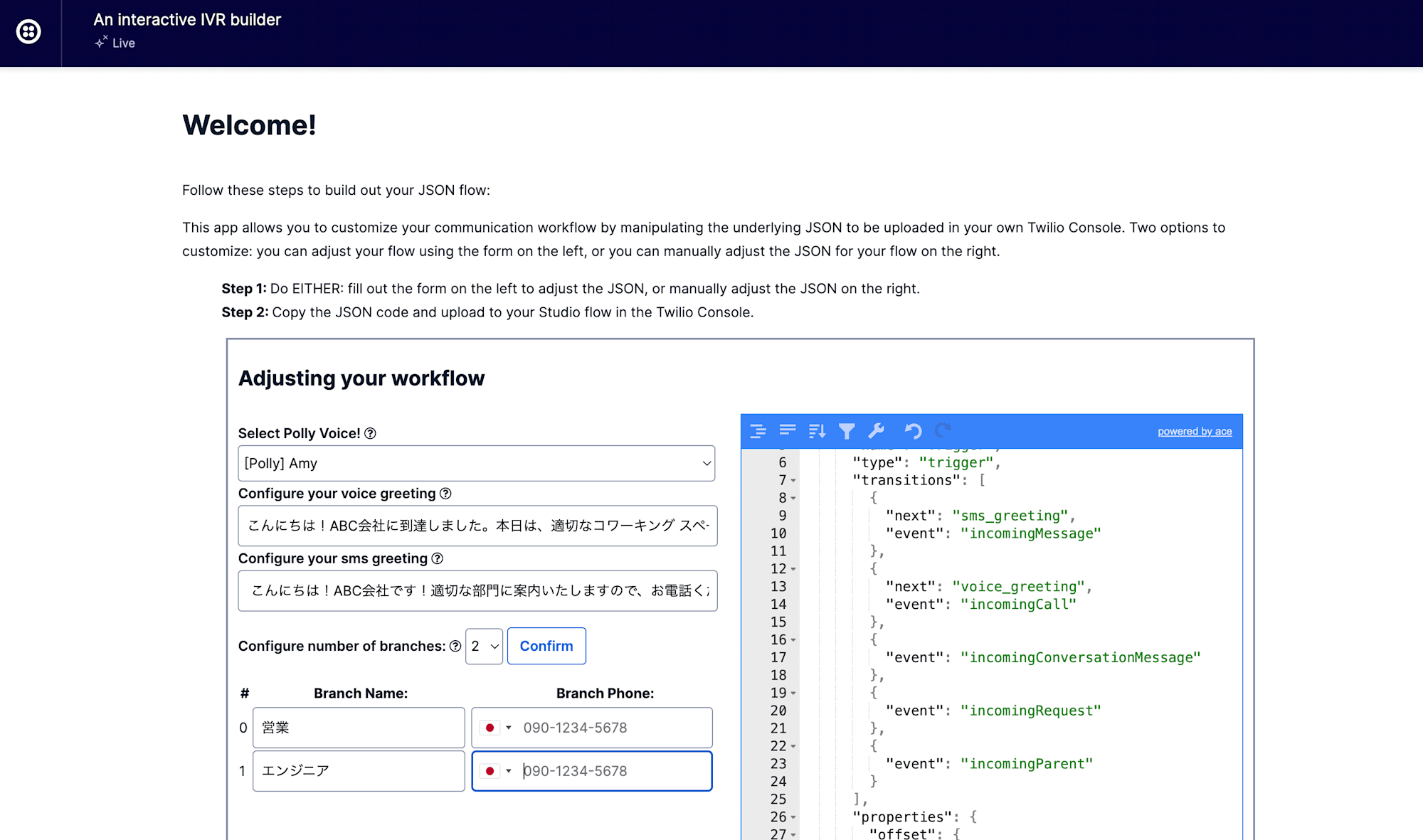Click the 'powered by ace' link in editor
This screenshot has width=1423, height=840.
pyautogui.click(x=1194, y=430)
